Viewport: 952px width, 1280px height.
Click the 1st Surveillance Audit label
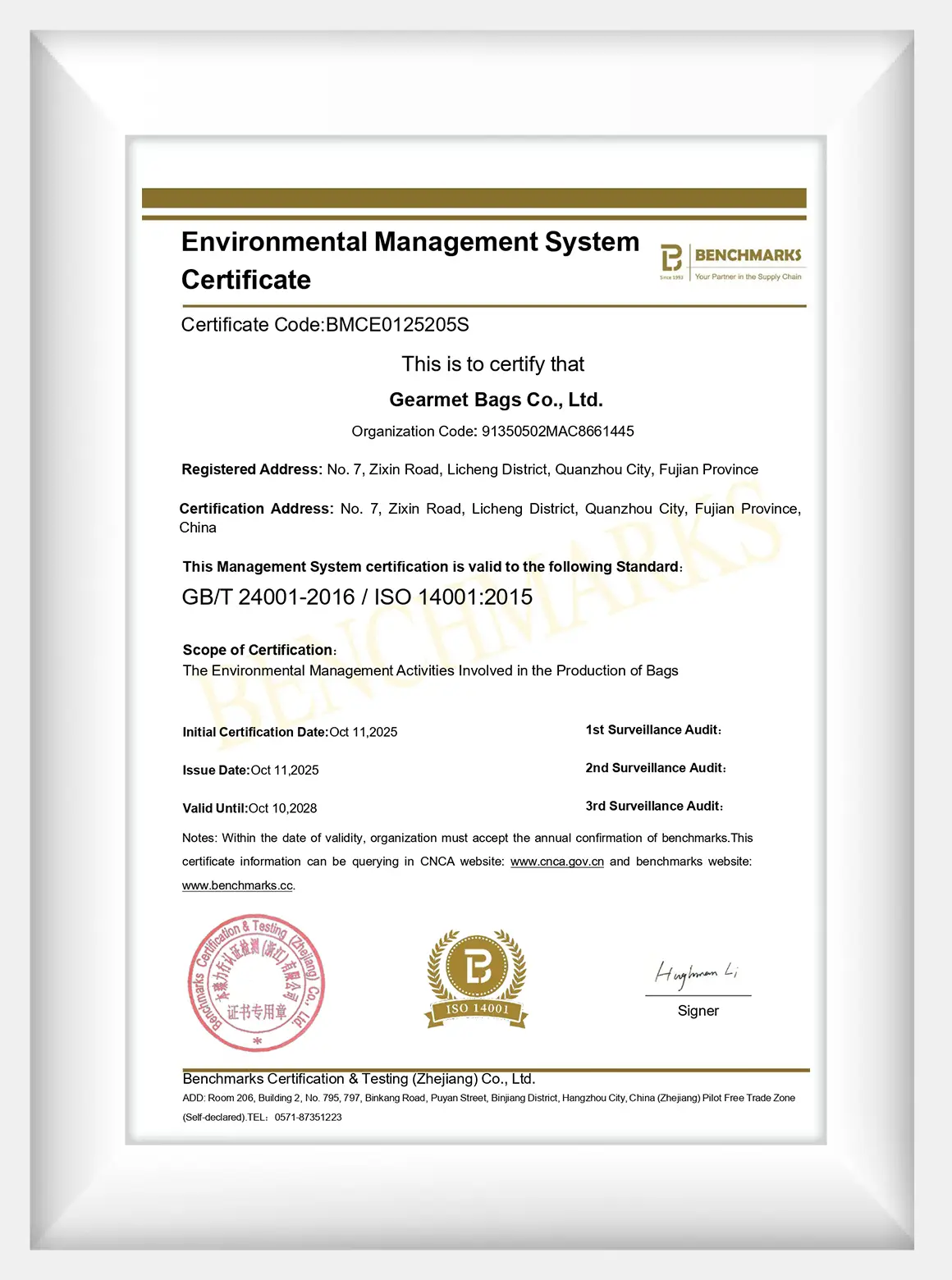pos(653,729)
